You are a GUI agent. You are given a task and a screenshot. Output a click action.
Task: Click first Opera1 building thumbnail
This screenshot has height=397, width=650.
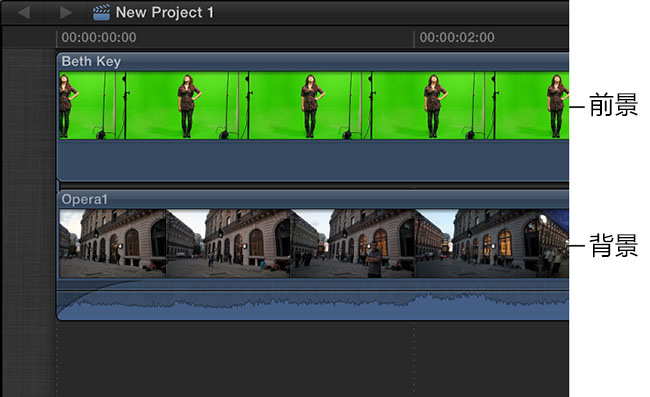[x=112, y=243]
